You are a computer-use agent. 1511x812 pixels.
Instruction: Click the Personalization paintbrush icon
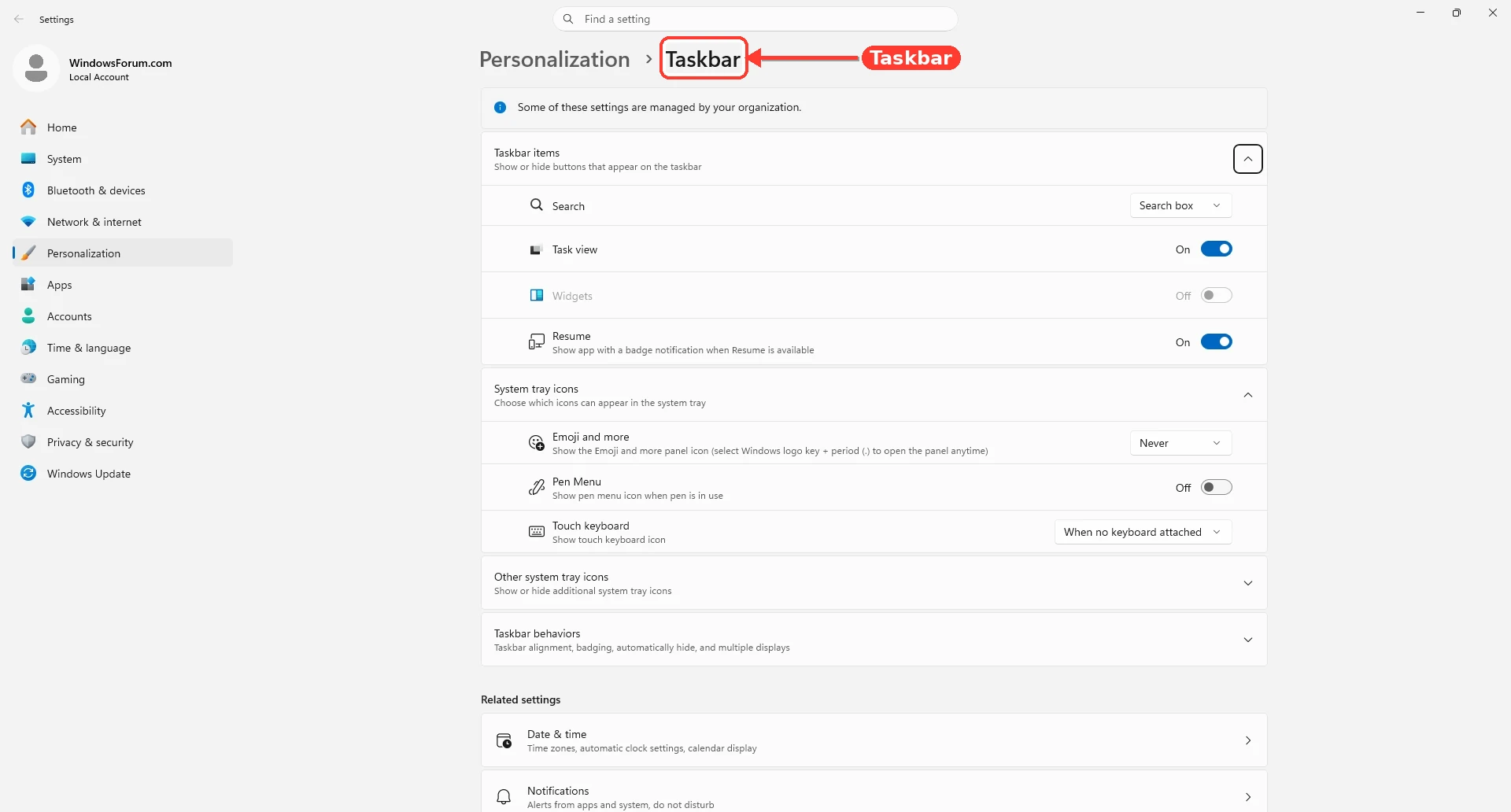pos(28,253)
